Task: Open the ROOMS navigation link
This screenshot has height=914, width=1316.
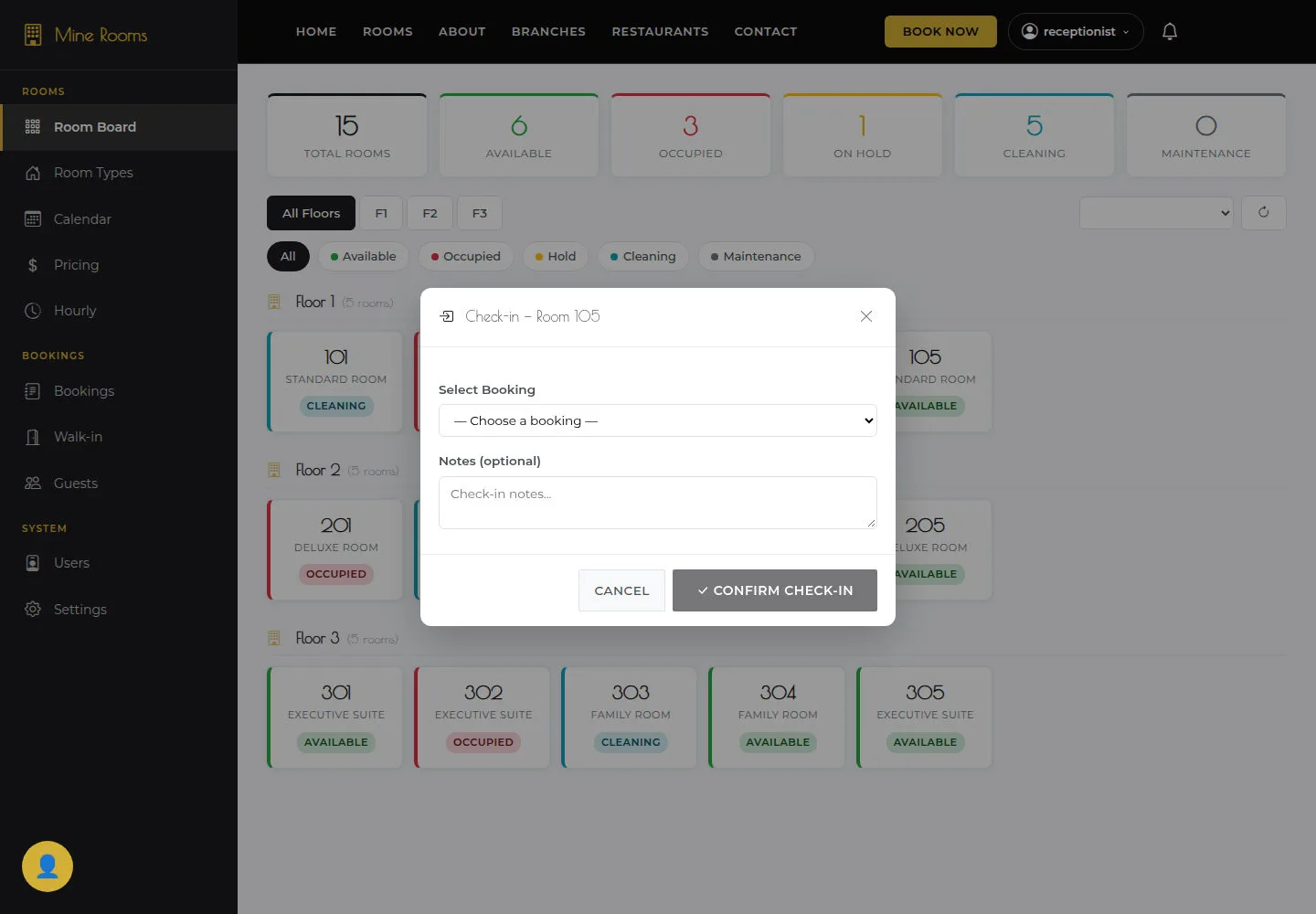Action: click(x=387, y=31)
